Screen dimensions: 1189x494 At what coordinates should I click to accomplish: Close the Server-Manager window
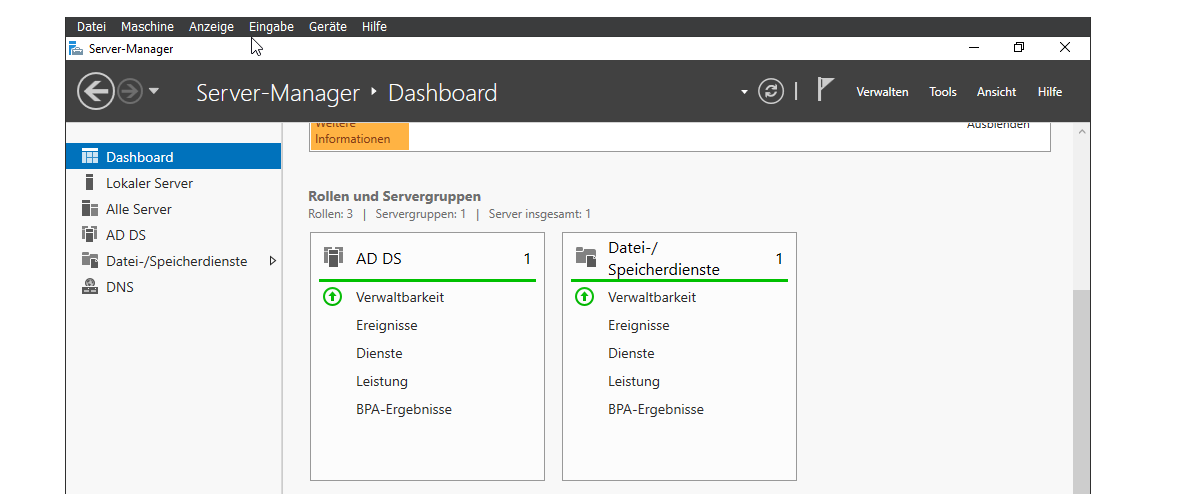click(1065, 48)
